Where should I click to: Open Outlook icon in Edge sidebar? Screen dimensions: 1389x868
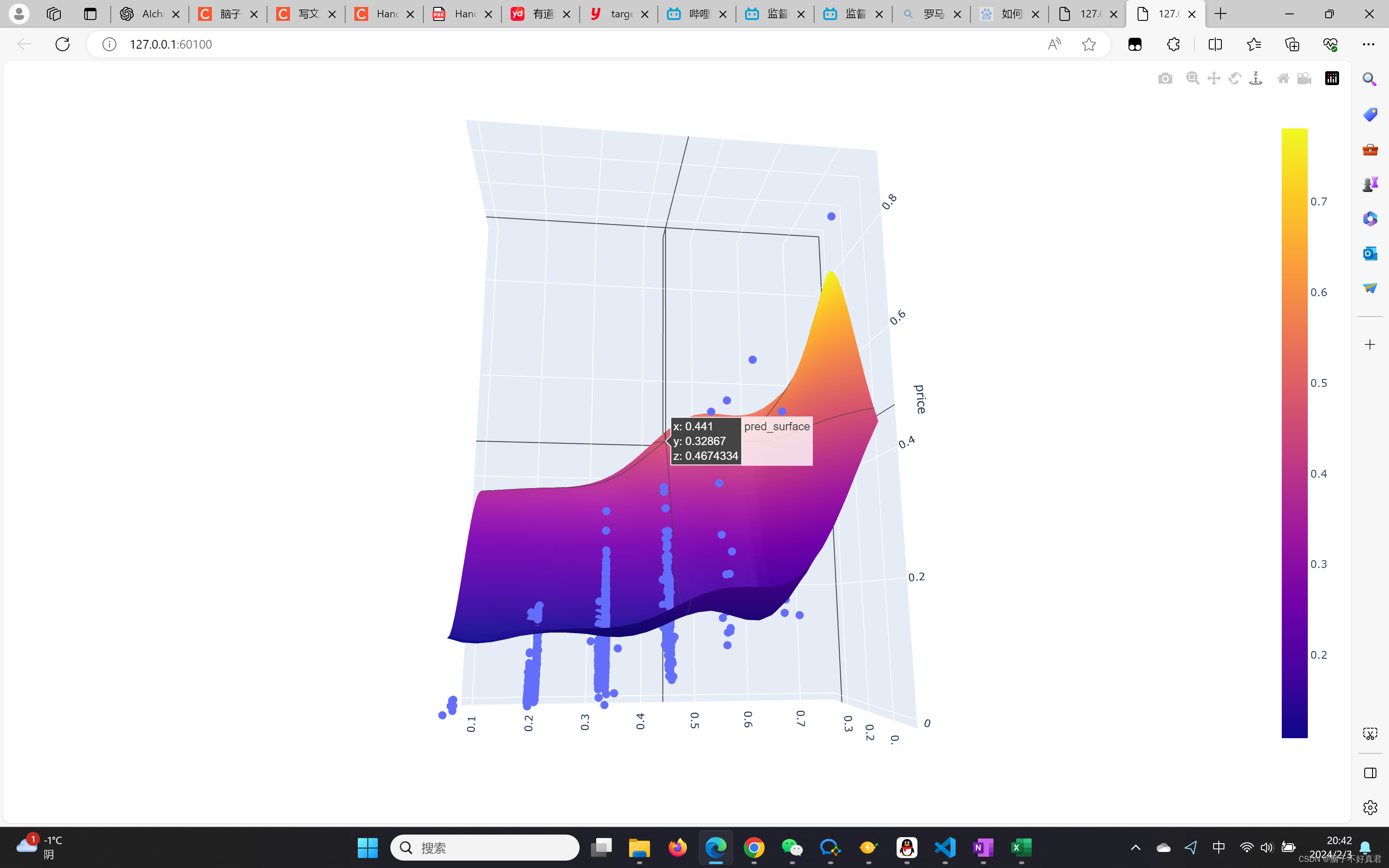[1369, 253]
